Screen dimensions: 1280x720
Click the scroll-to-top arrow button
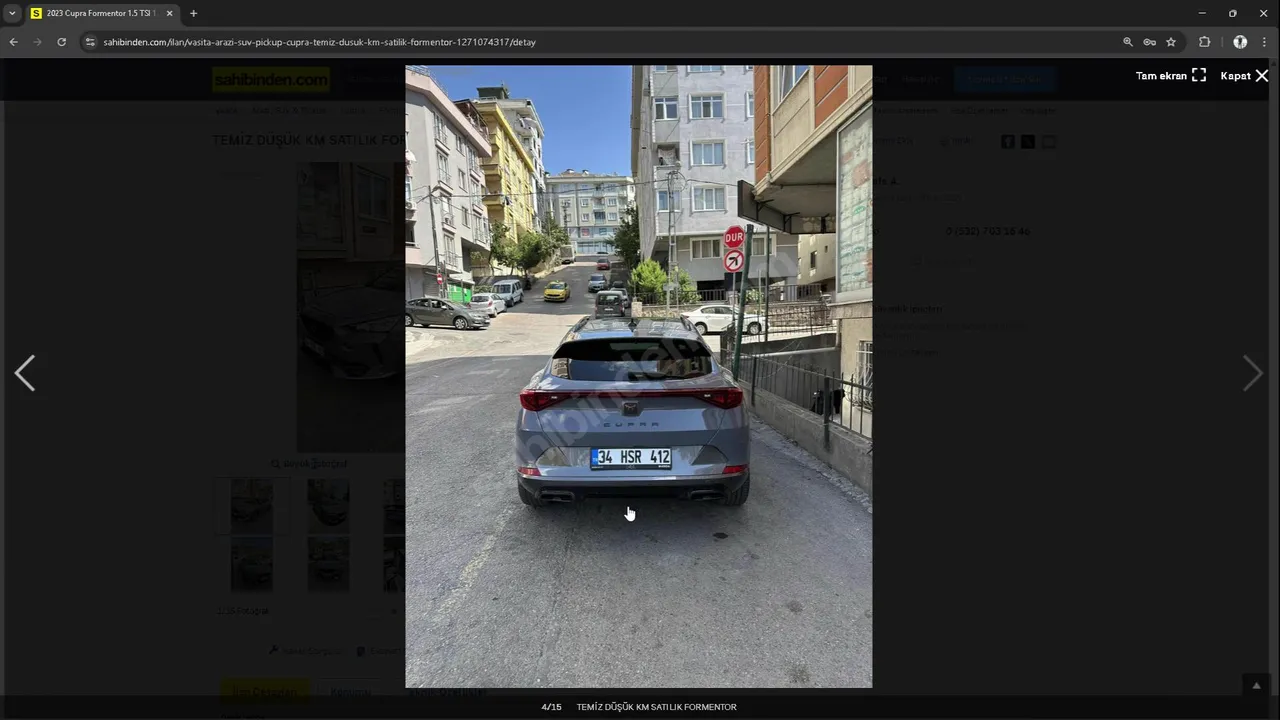pyautogui.click(x=1257, y=685)
